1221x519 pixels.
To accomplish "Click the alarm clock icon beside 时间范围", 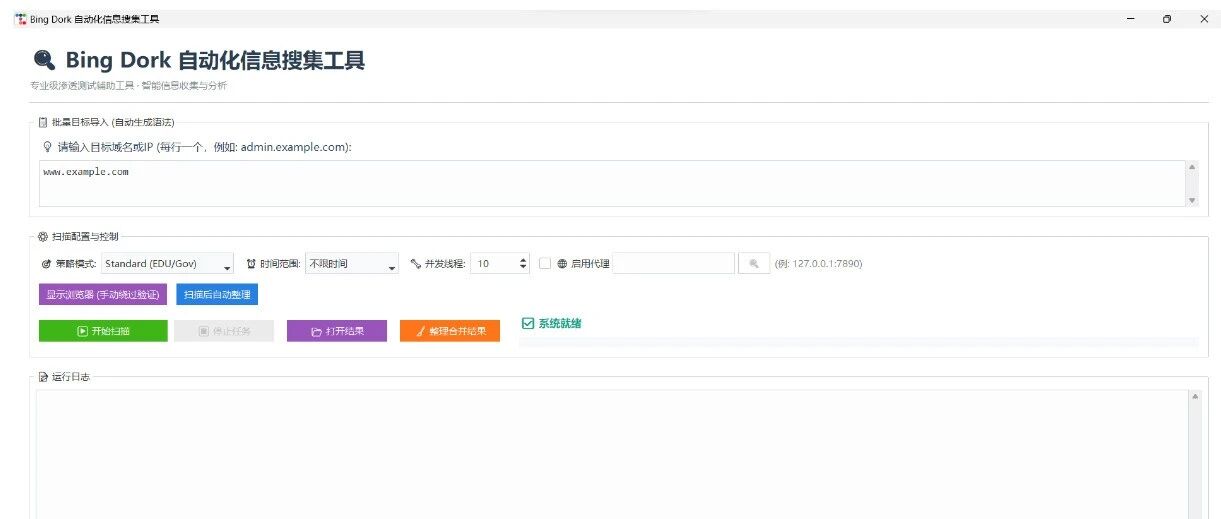I will (251, 264).
